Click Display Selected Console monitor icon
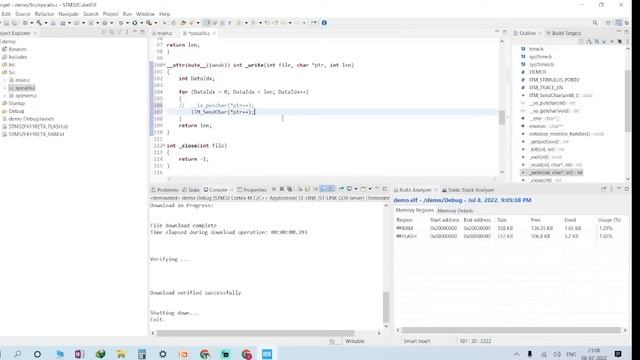 349,189
